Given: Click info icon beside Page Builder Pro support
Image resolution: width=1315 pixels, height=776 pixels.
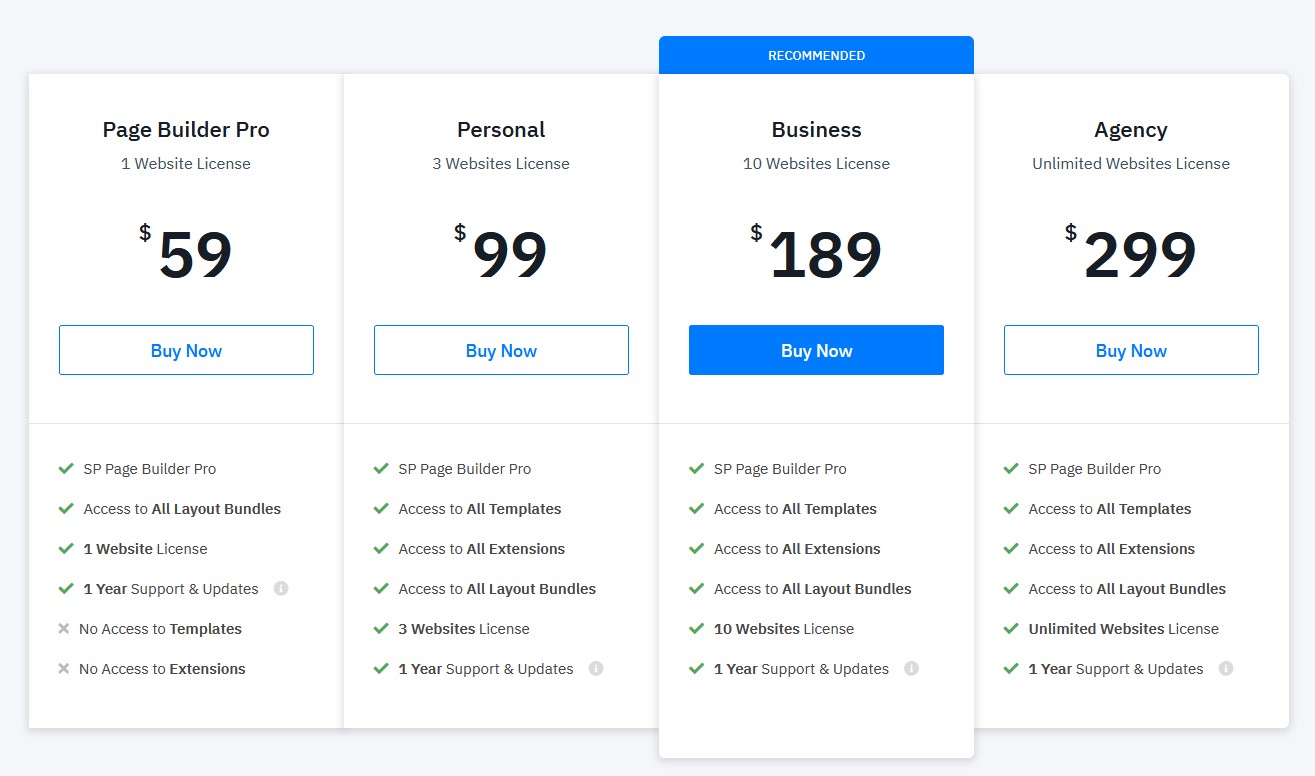Looking at the screenshot, I should click(281, 589).
